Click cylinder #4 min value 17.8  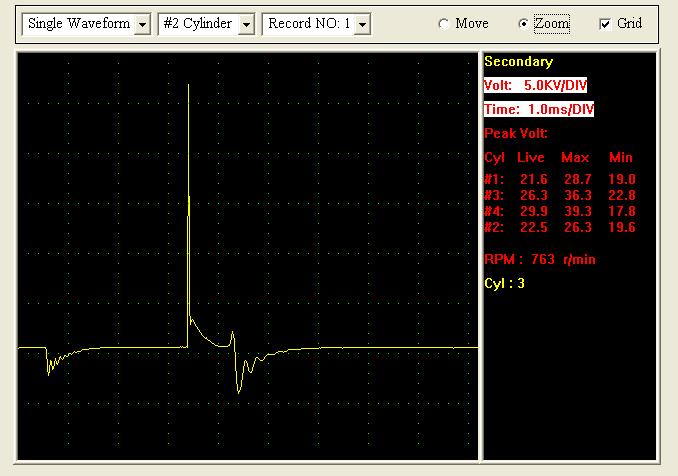point(622,211)
